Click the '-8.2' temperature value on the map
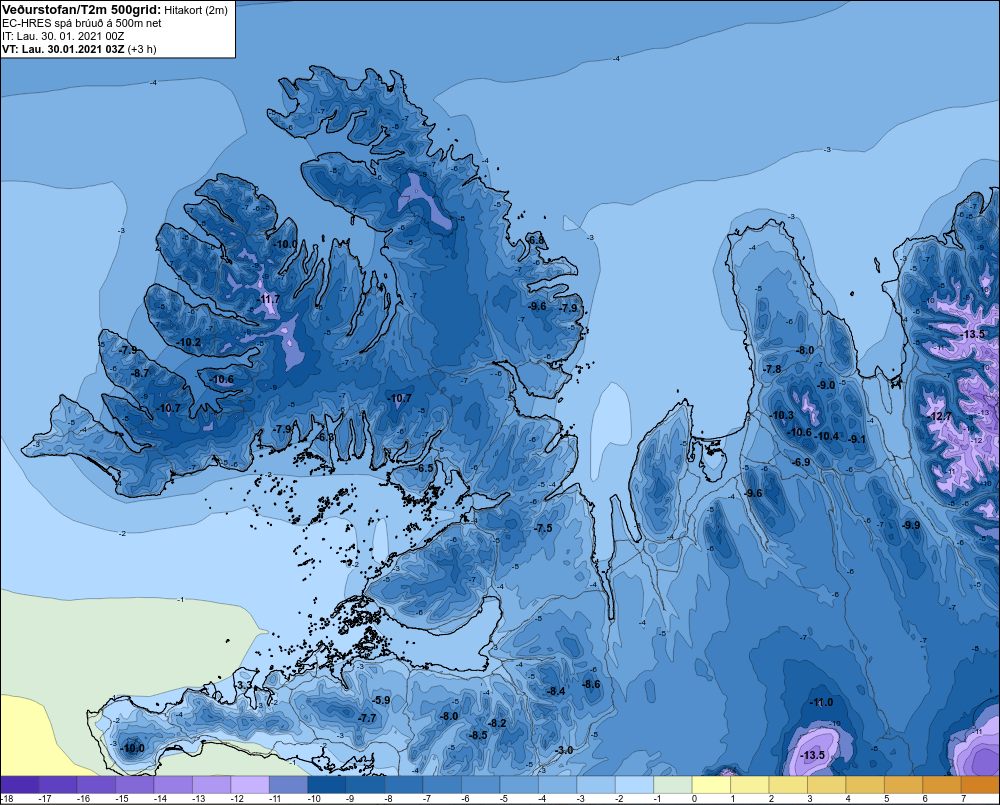 (497, 723)
